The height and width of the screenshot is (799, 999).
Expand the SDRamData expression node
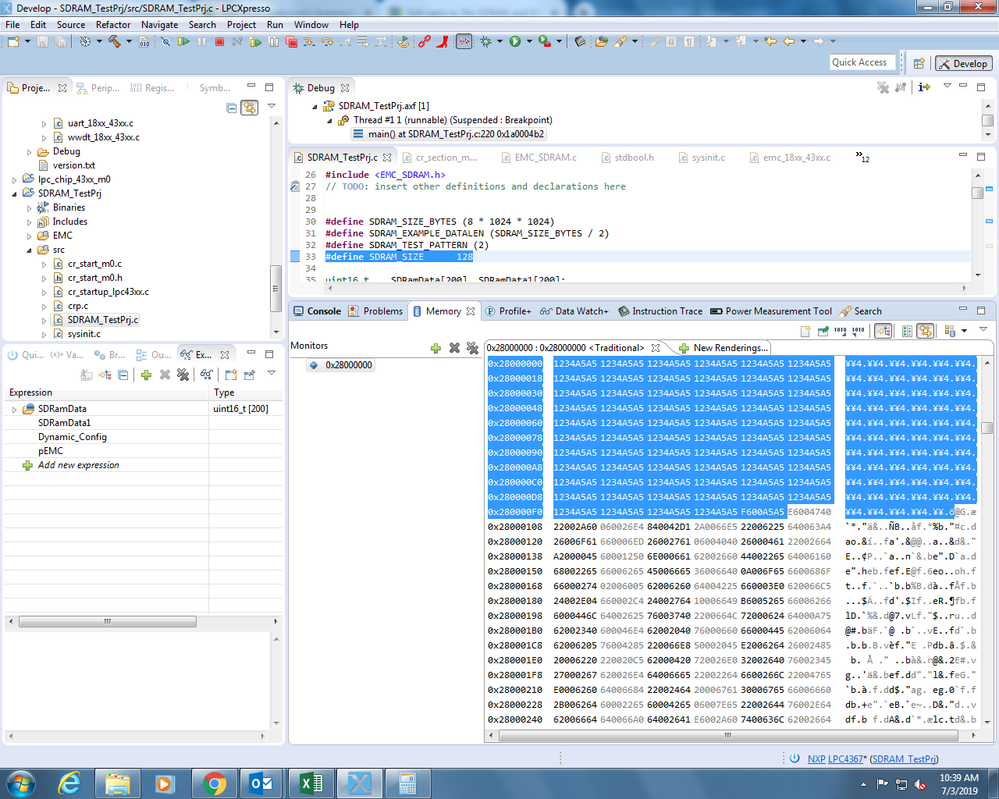click(x=14, y=409)
